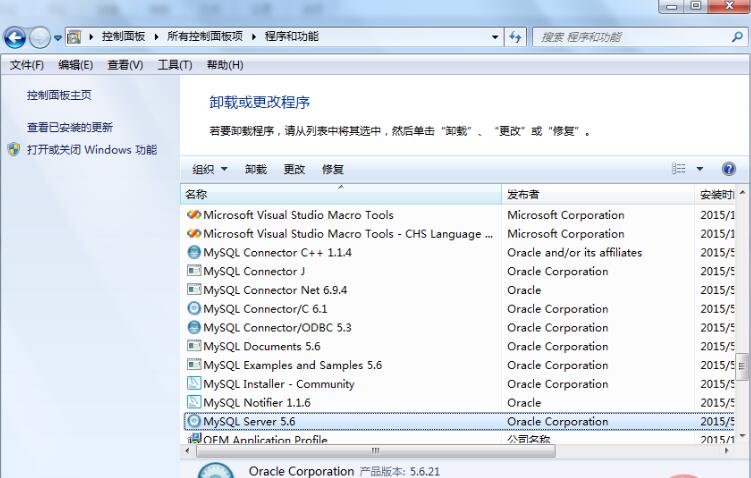Expand the 所有控制面板项 breadcrumb arrow

click(254, 37)
